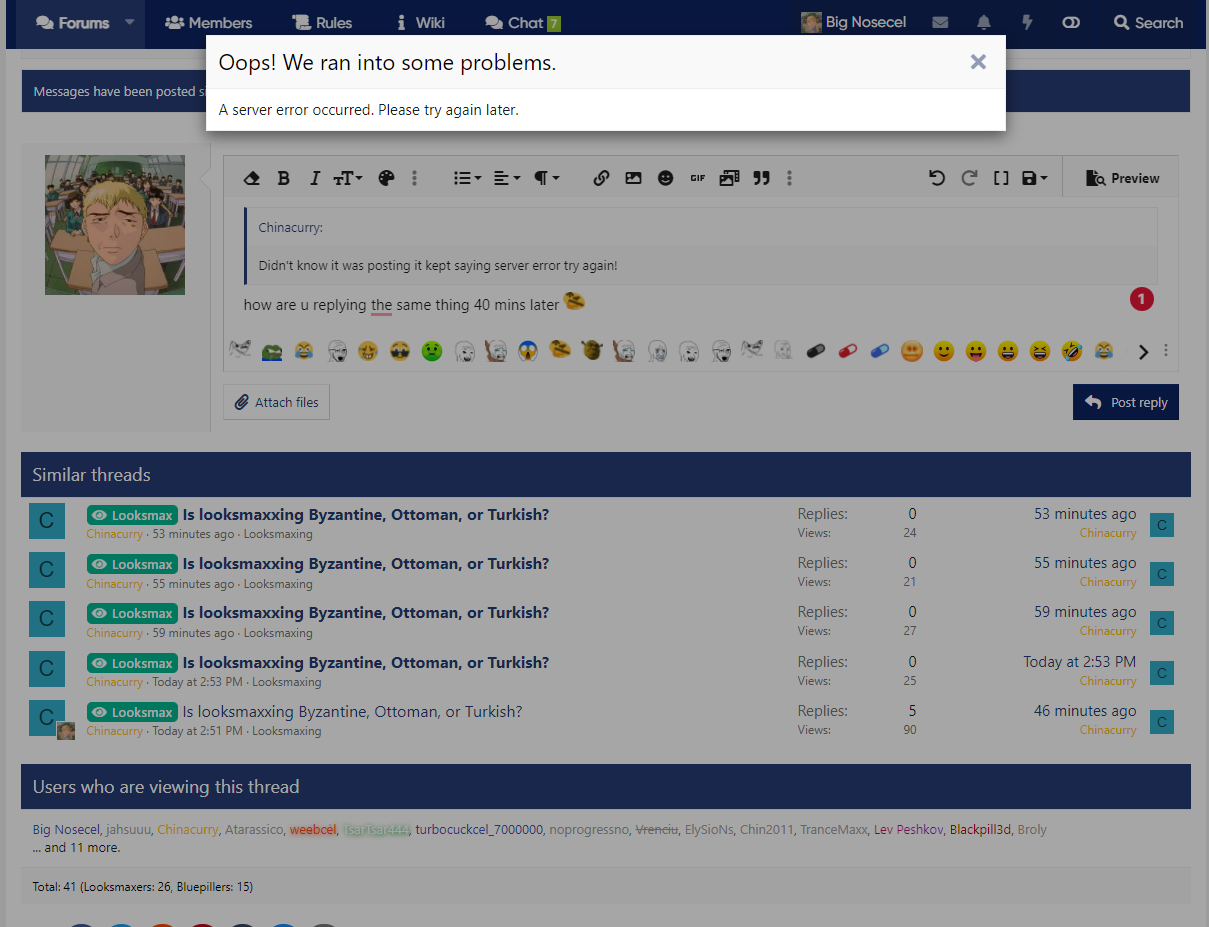Open the save draft dropdown
The width and height of the screenshot is (1209, 927).
pos(1034,178)
